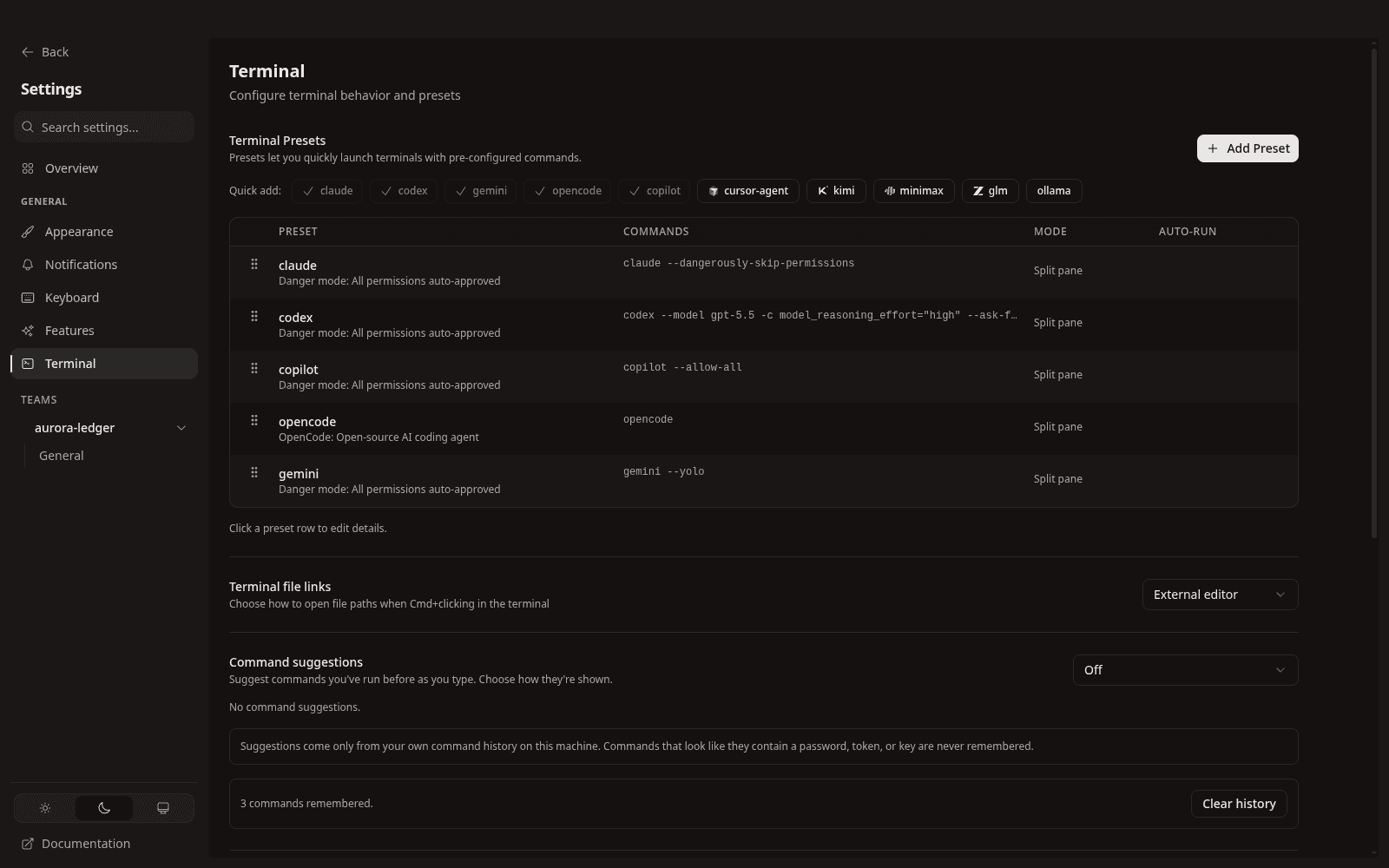
Task: Go Back from settings
Action: click(45, 52)
